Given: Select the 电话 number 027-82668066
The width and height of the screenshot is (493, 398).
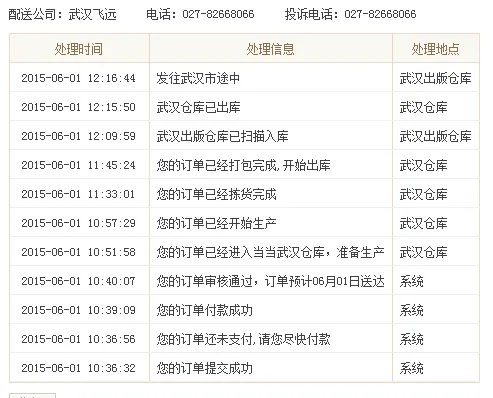Looking at the screenshot, I should [x=218, y=14].
